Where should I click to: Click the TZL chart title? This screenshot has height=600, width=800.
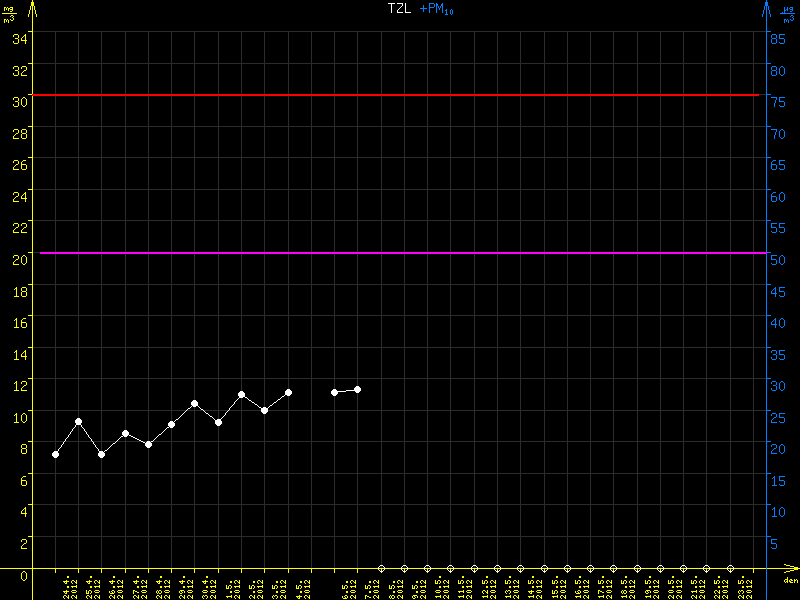coord(399,9)
